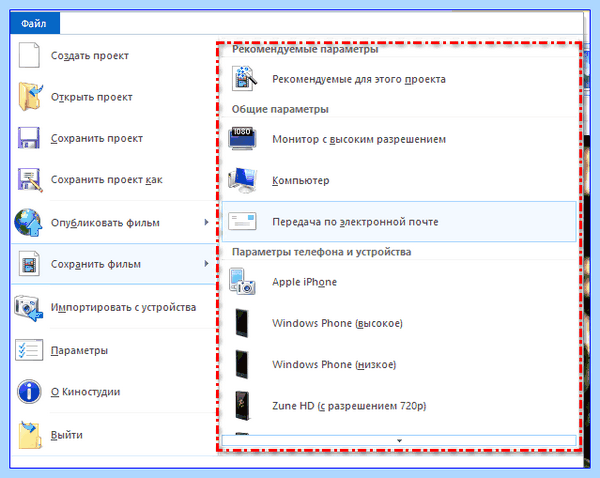This screenshot has height=478, width=600.
Task: Click the filmstrip icon for Сохранить фильм
Action: [29, 264]
